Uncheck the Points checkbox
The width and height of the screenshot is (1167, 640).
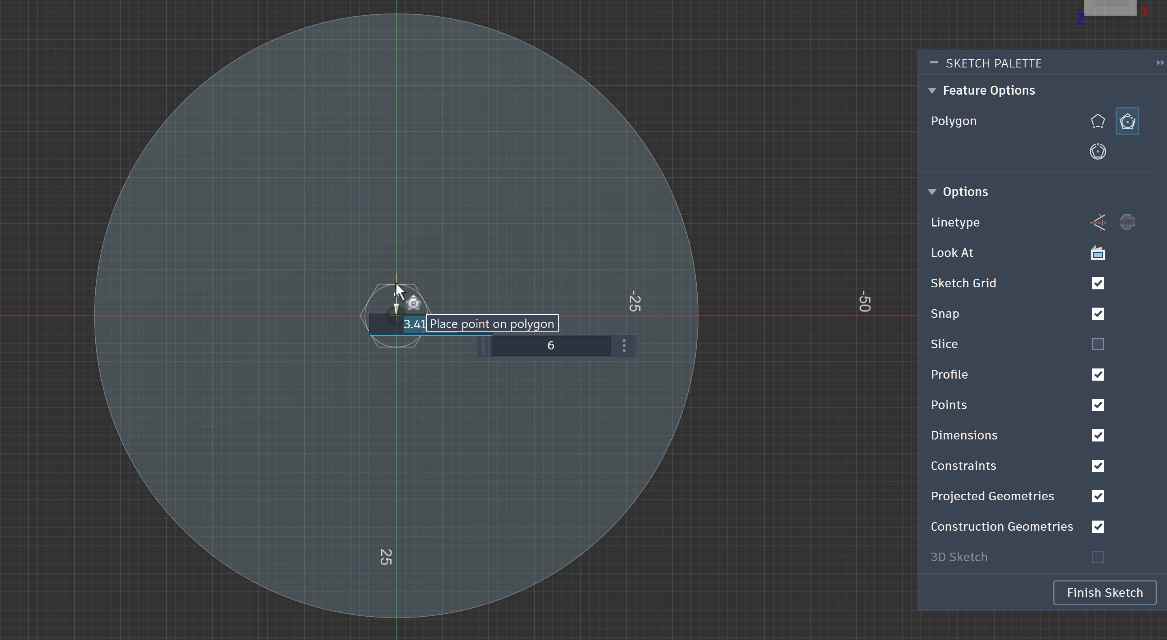(x=1098, y=405)
